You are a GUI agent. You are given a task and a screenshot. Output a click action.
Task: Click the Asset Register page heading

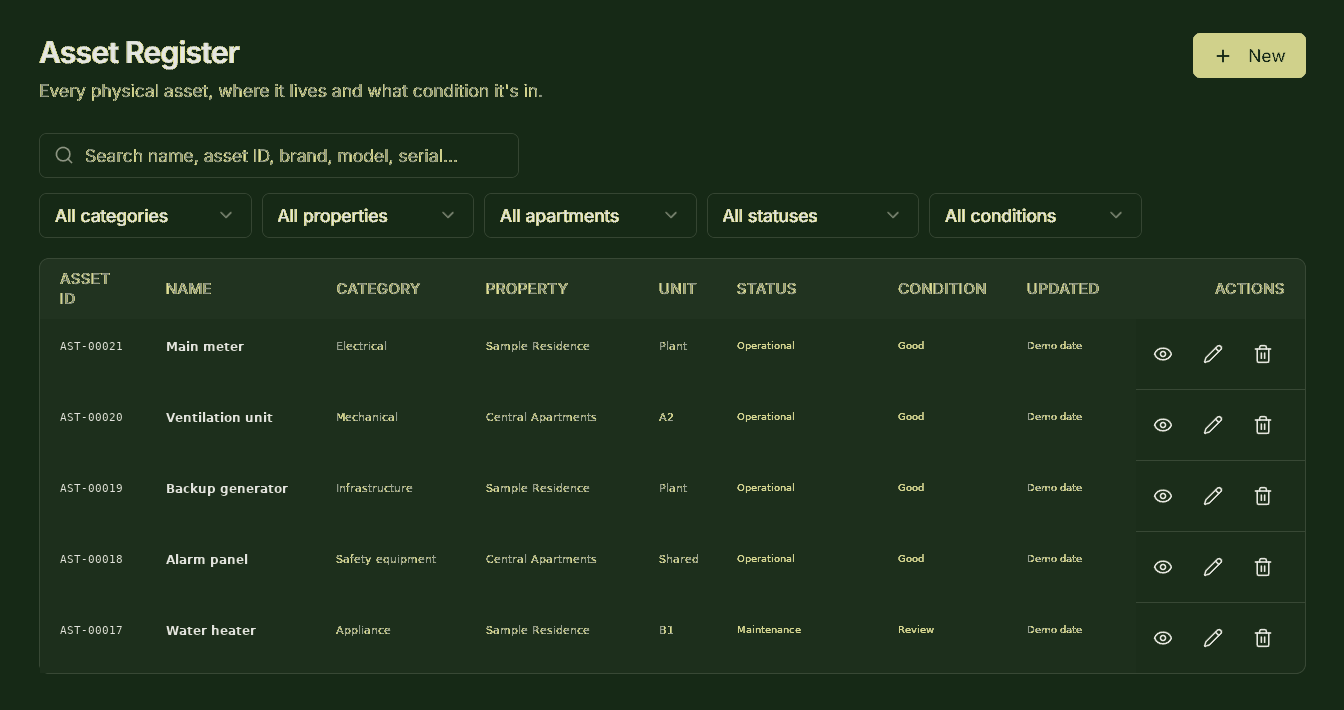pos(139,52)
